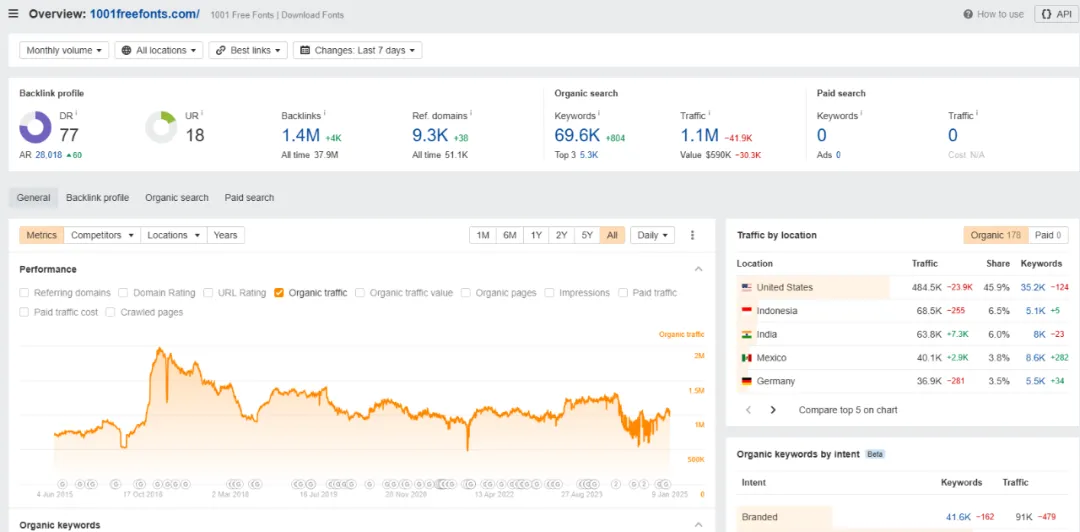The height and width of the screenshot is (532, 1080).
Task: Click the United States flag icon
Action: (746, 287)
